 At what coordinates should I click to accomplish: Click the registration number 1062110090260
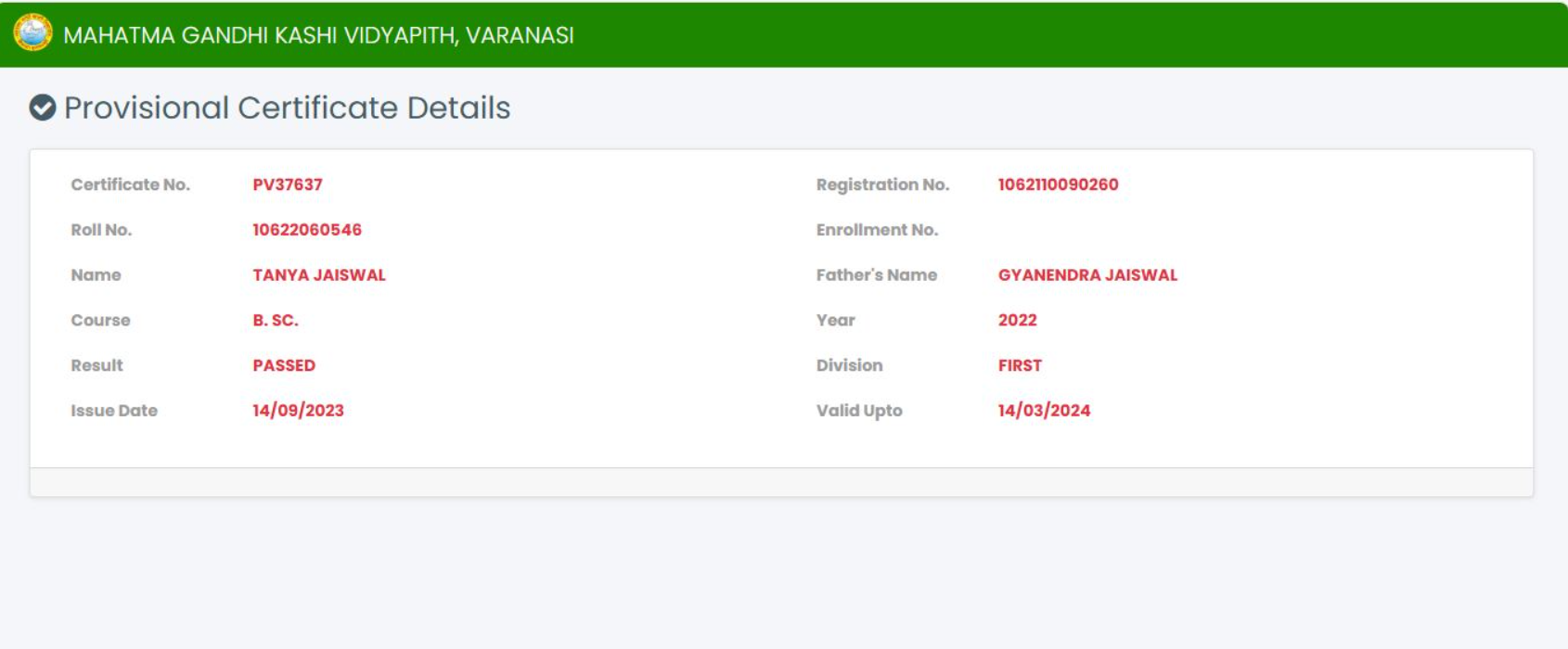point(1058,185)
